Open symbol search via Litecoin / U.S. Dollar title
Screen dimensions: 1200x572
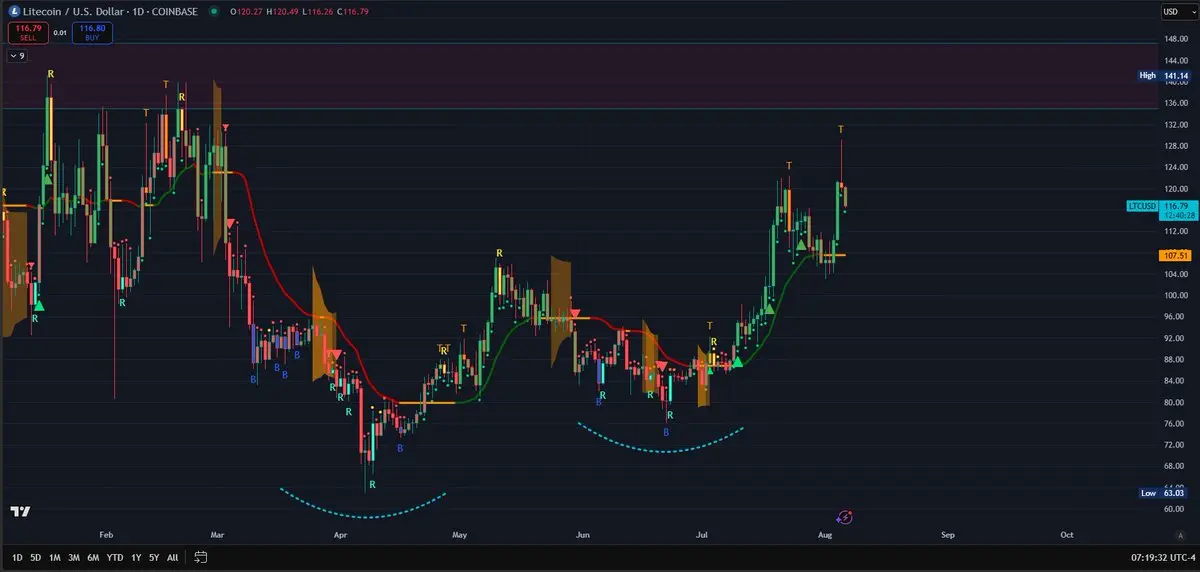click(74, 12)
